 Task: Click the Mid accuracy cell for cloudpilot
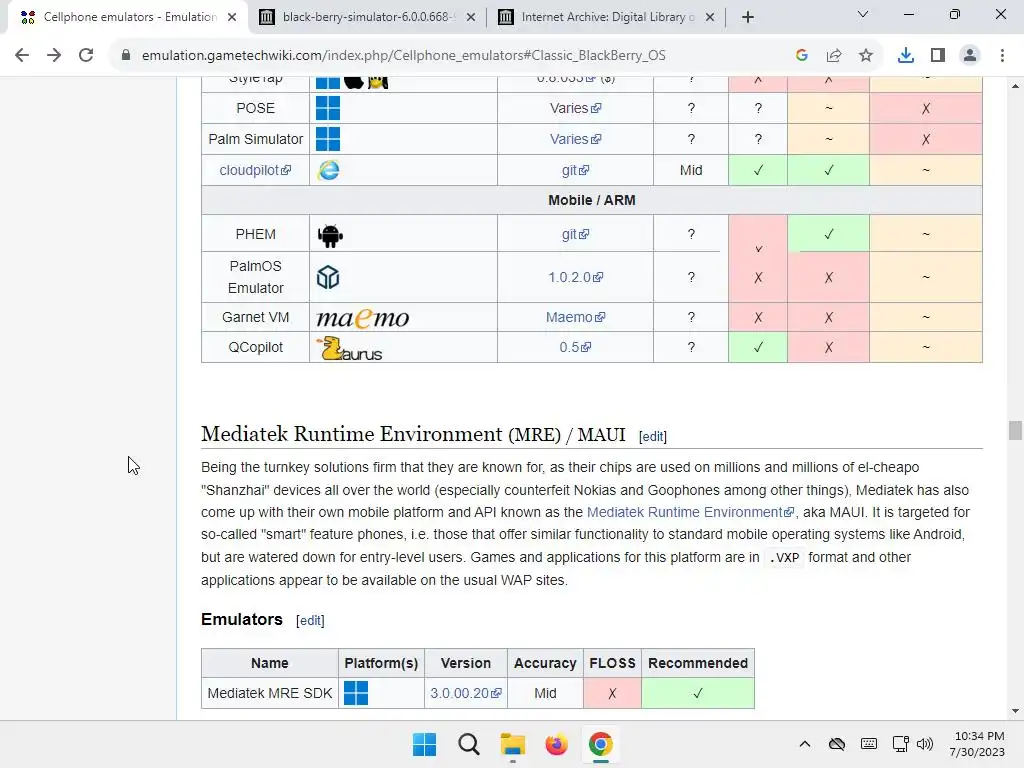pos(691,170)
